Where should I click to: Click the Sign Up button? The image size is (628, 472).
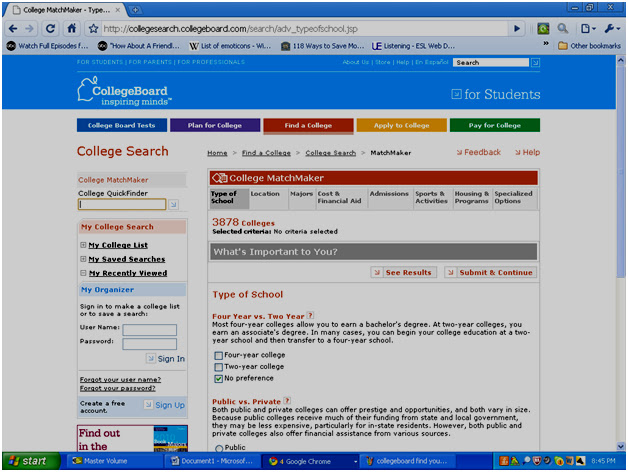tap(165, 405)
